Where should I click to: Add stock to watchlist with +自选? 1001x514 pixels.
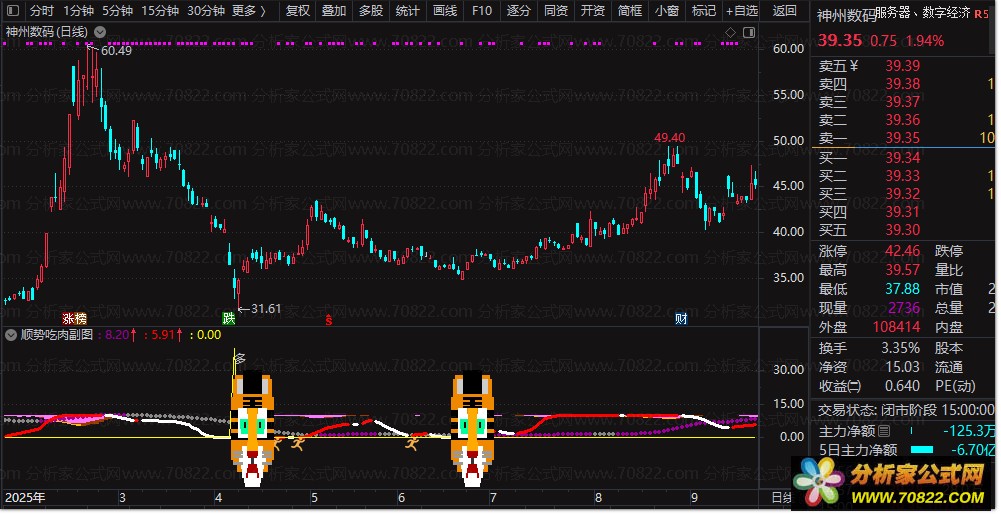[742, 11]
